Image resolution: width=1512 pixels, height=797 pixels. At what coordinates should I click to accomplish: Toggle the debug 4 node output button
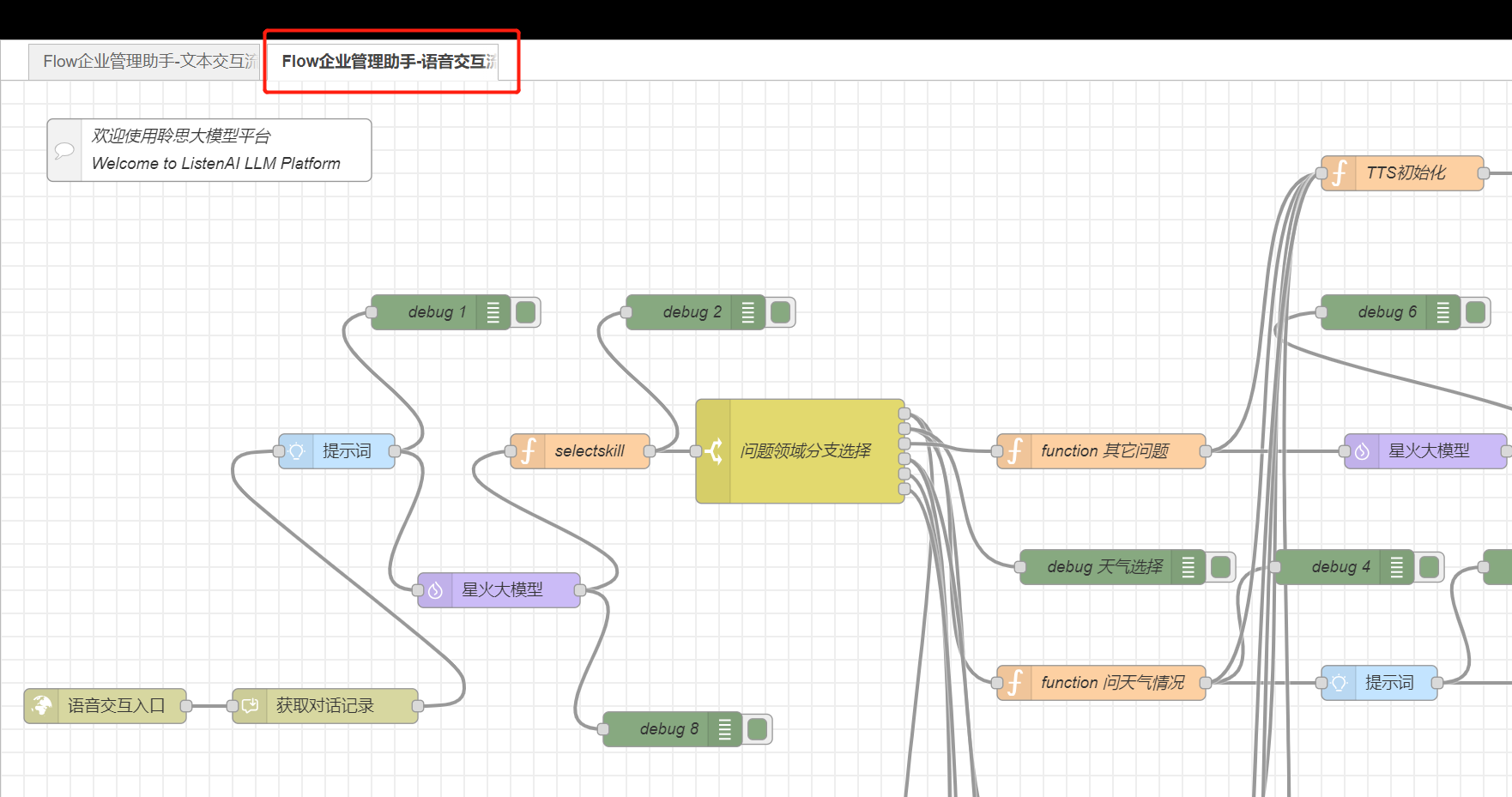coord(1430,567)
